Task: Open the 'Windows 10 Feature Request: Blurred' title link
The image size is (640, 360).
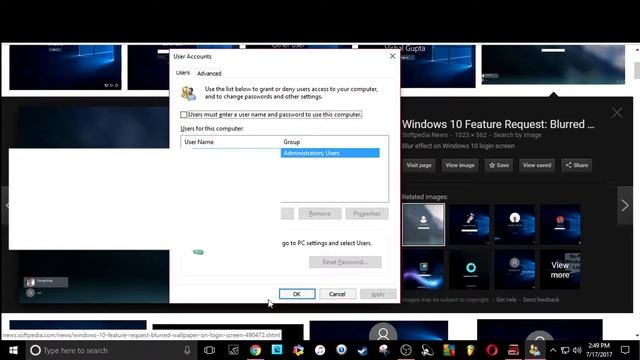Action: 498,124
